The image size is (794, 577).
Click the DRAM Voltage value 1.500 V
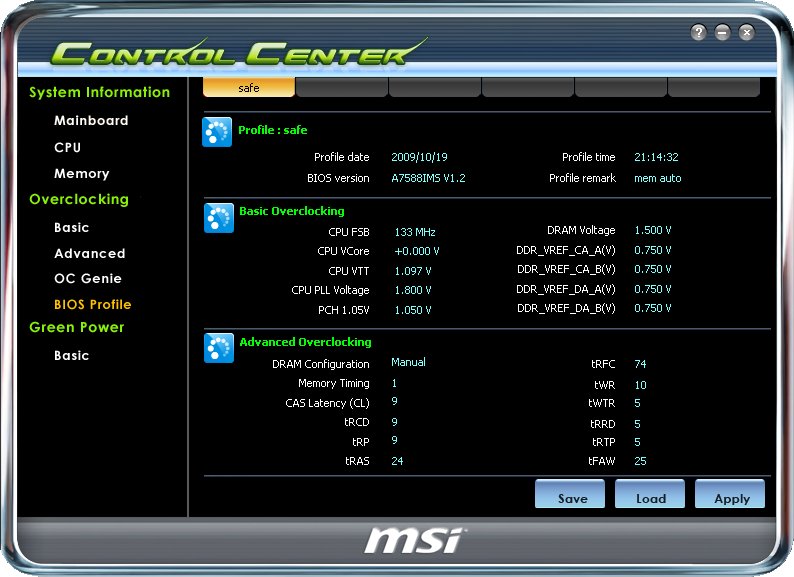653,230
